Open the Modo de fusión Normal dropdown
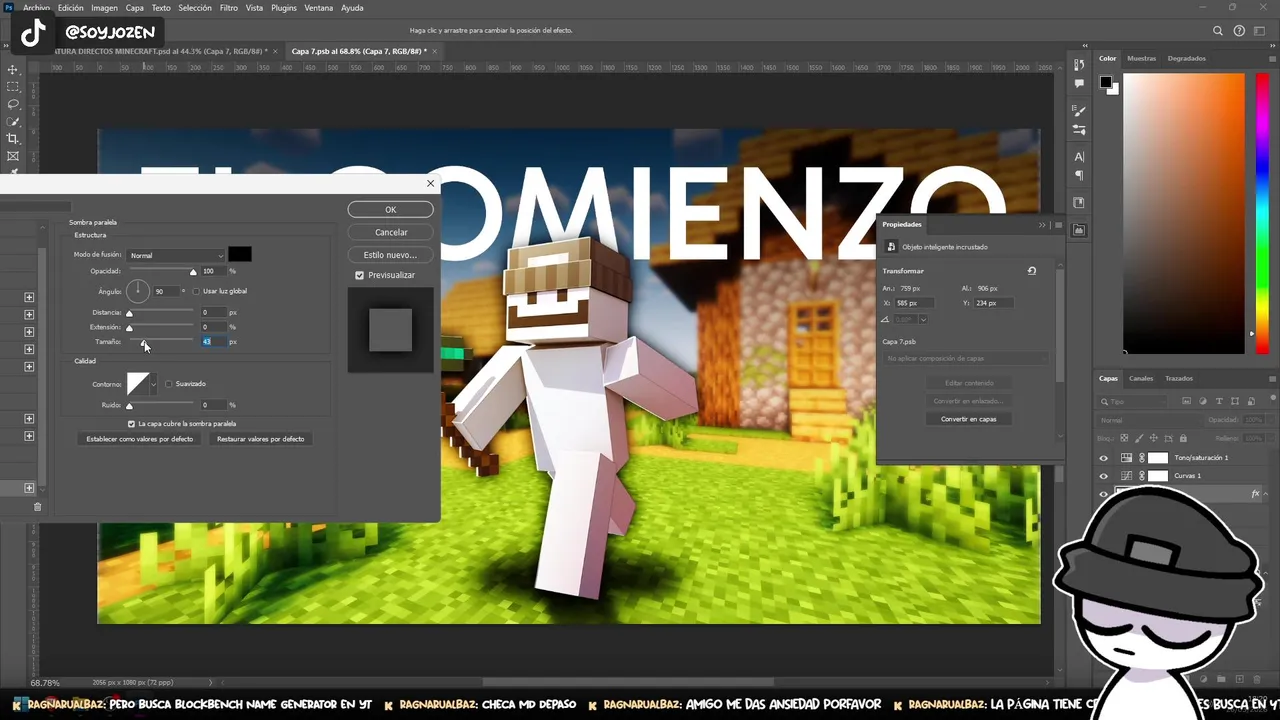 176,255
